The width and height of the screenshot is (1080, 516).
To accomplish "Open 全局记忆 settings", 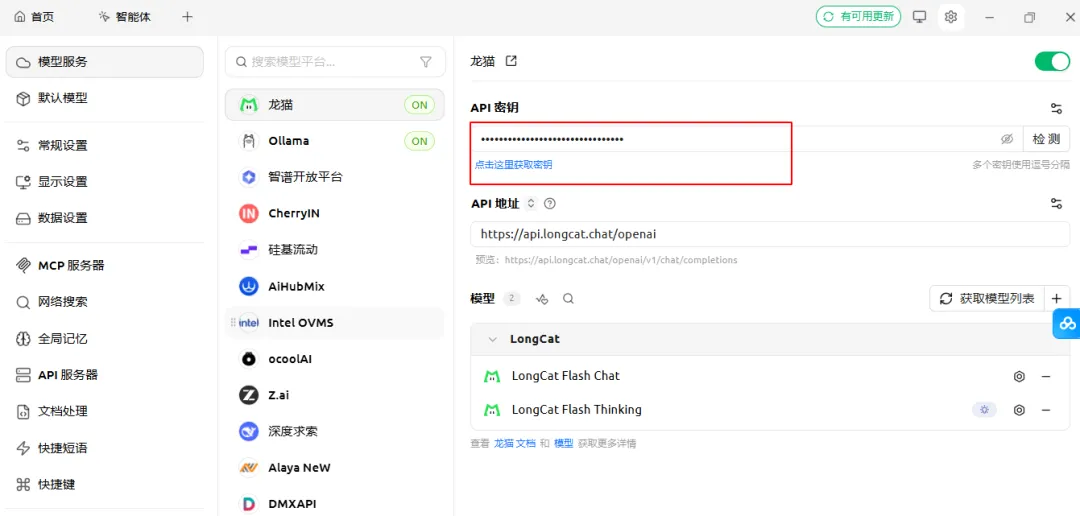I will tap(105, 339).
